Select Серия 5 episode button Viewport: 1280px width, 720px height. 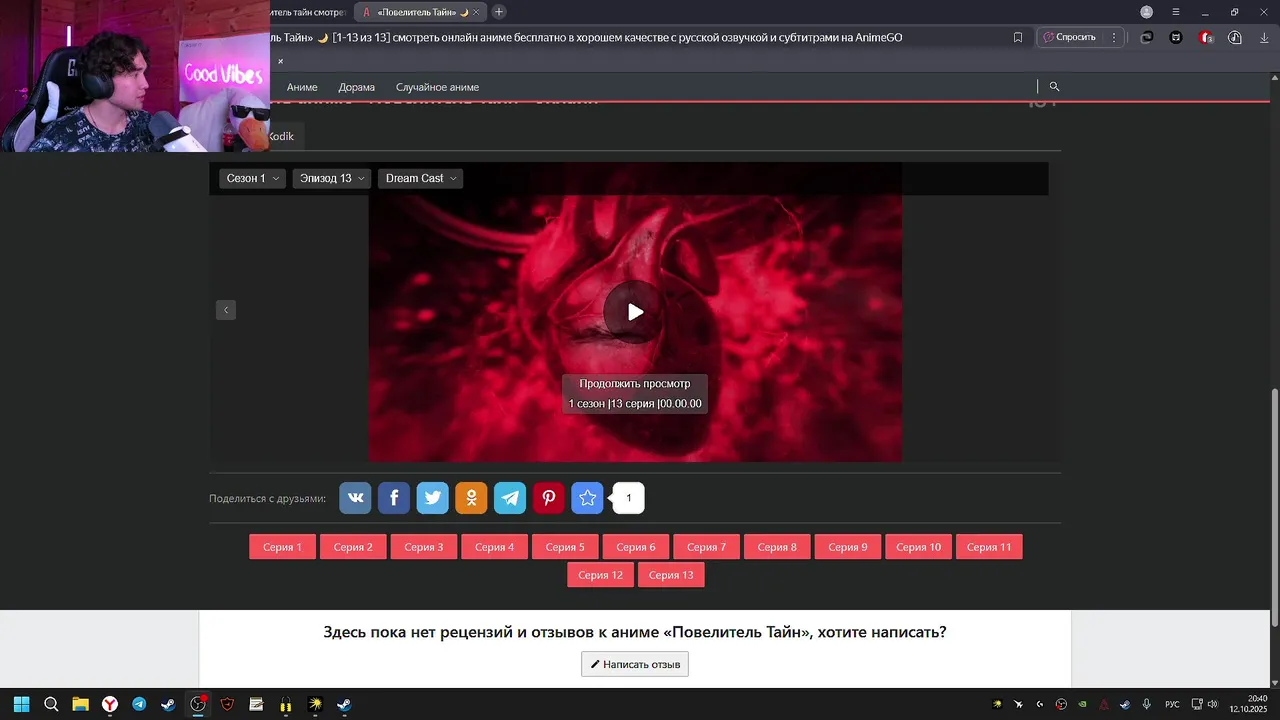coord(565,547)
